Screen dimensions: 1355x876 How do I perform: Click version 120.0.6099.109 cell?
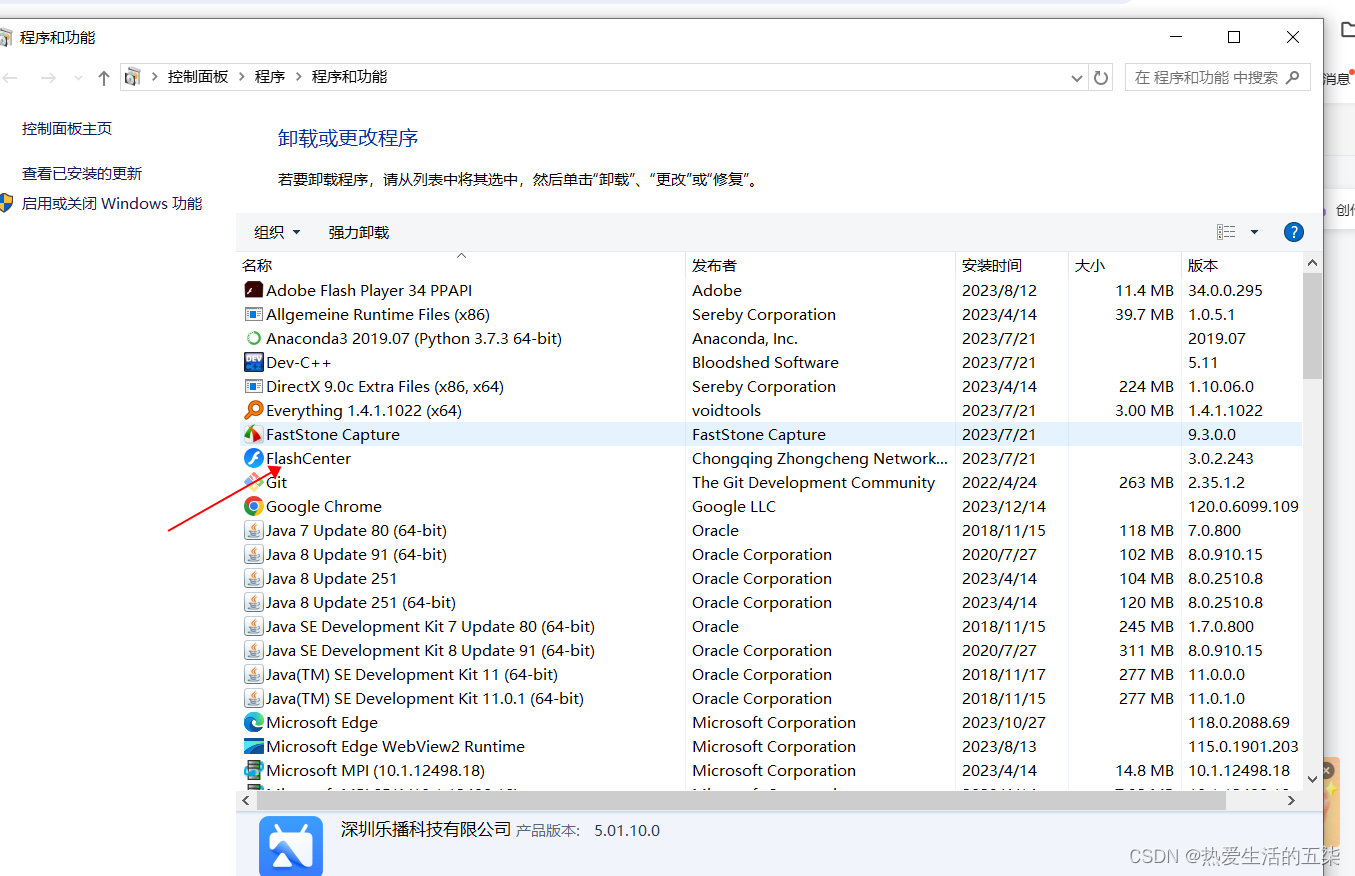click(1243, 506)
